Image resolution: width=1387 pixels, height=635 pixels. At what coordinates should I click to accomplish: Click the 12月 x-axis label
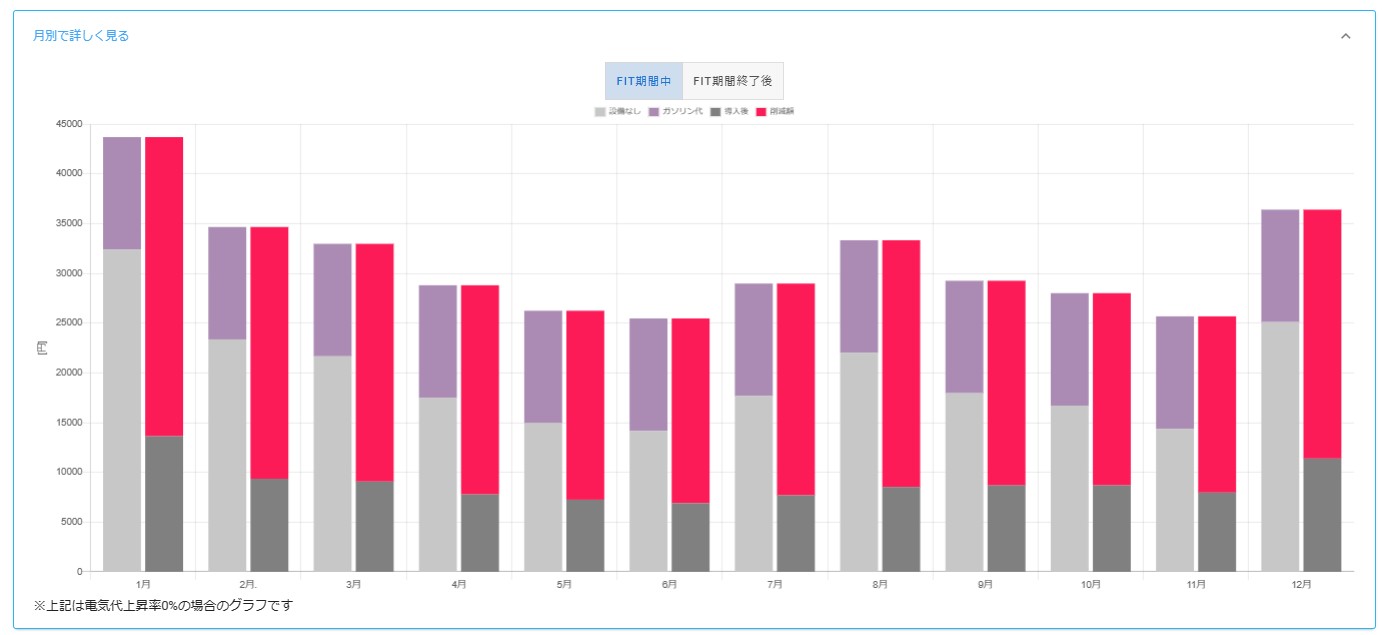tap(1301, 584)
